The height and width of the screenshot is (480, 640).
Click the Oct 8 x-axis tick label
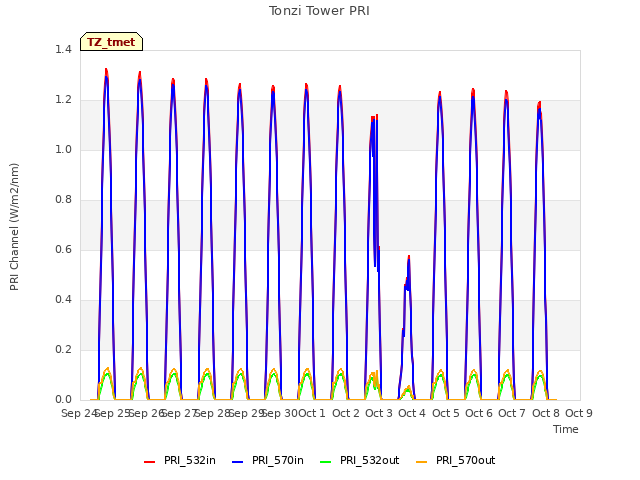coord(546,413)
